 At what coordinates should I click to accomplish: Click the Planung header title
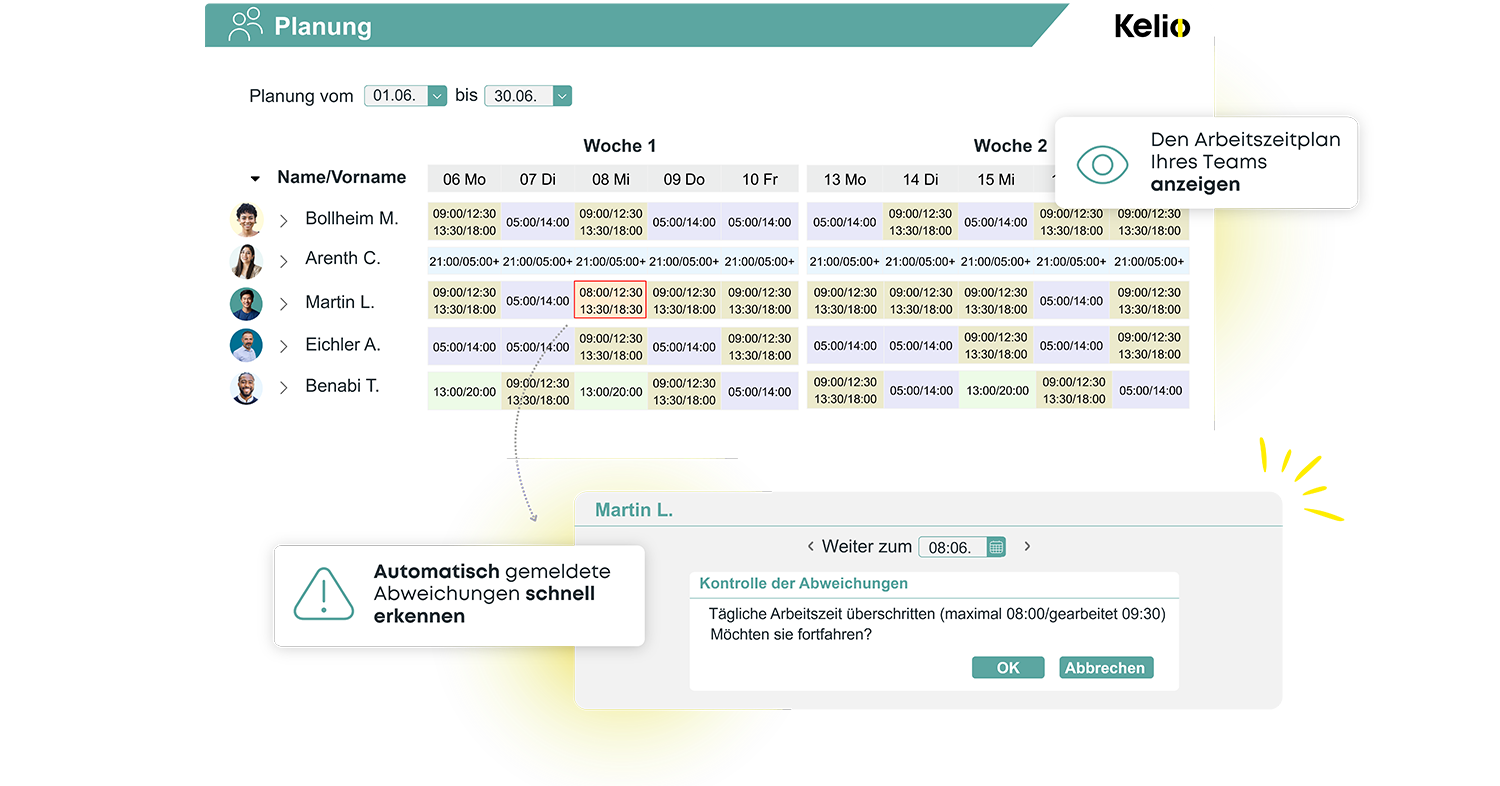[322, 27]
